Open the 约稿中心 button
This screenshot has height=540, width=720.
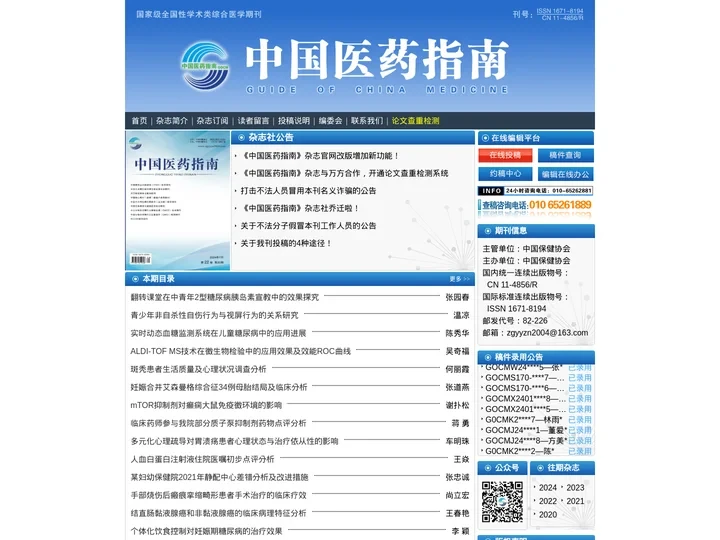505,174
